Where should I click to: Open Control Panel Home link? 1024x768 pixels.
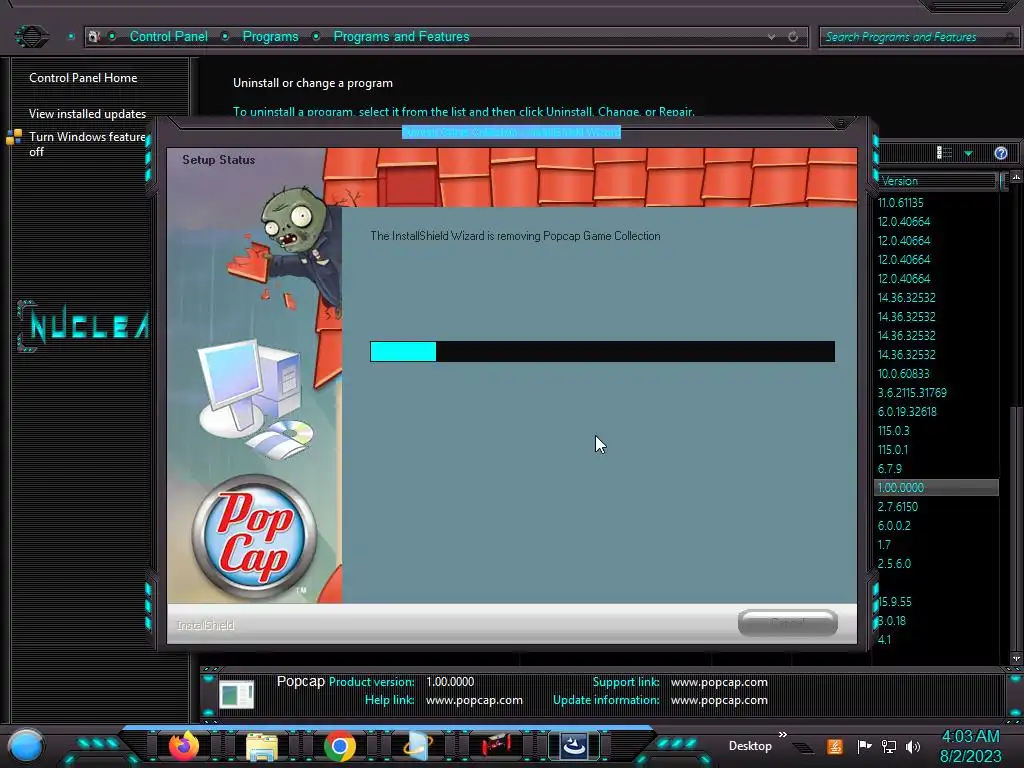[83, 78]
